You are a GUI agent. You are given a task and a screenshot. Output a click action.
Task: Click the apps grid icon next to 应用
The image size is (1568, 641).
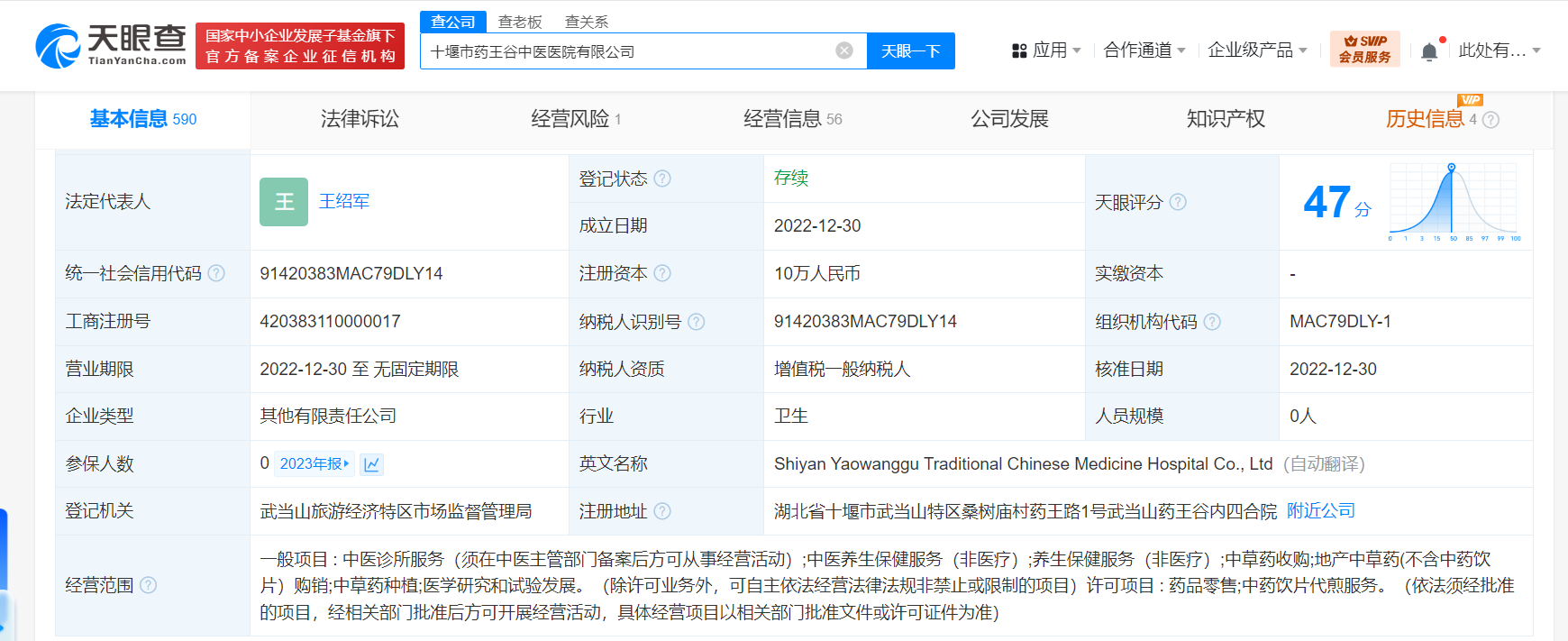(x=1019, y=50)
